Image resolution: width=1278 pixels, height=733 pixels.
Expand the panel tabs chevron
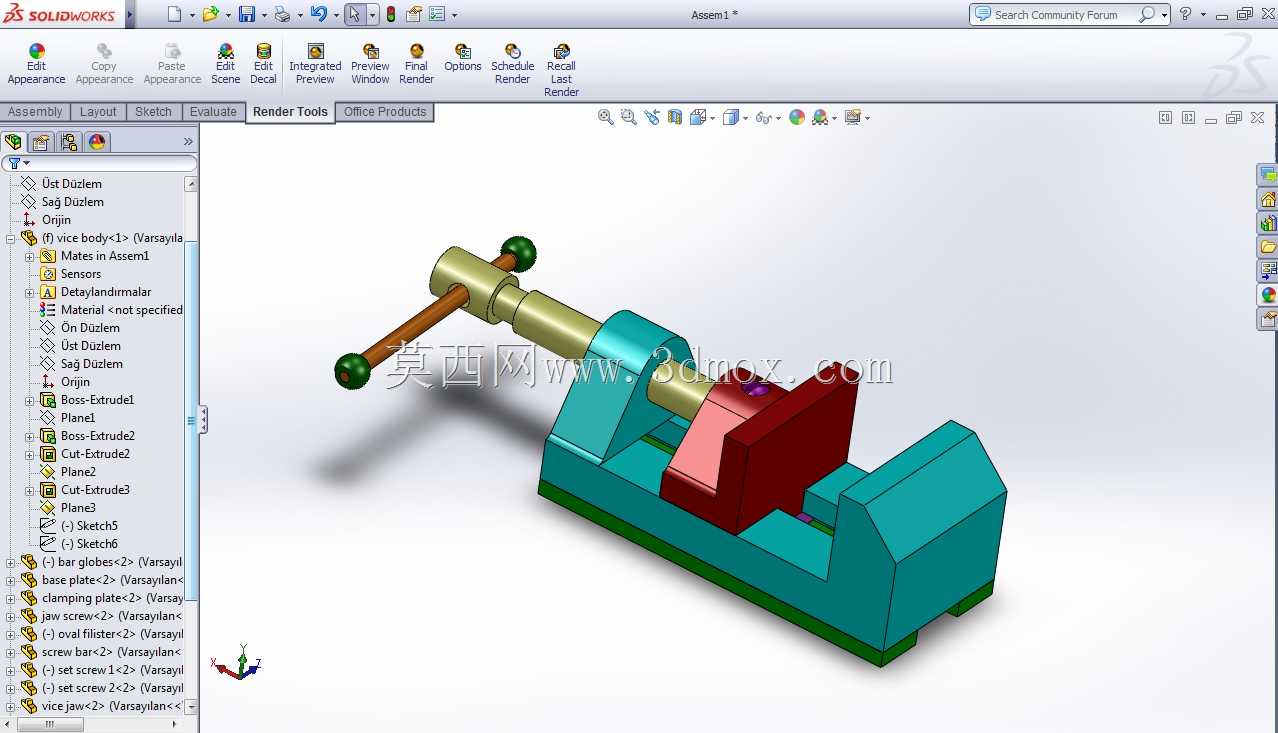[x=188, y=142]
